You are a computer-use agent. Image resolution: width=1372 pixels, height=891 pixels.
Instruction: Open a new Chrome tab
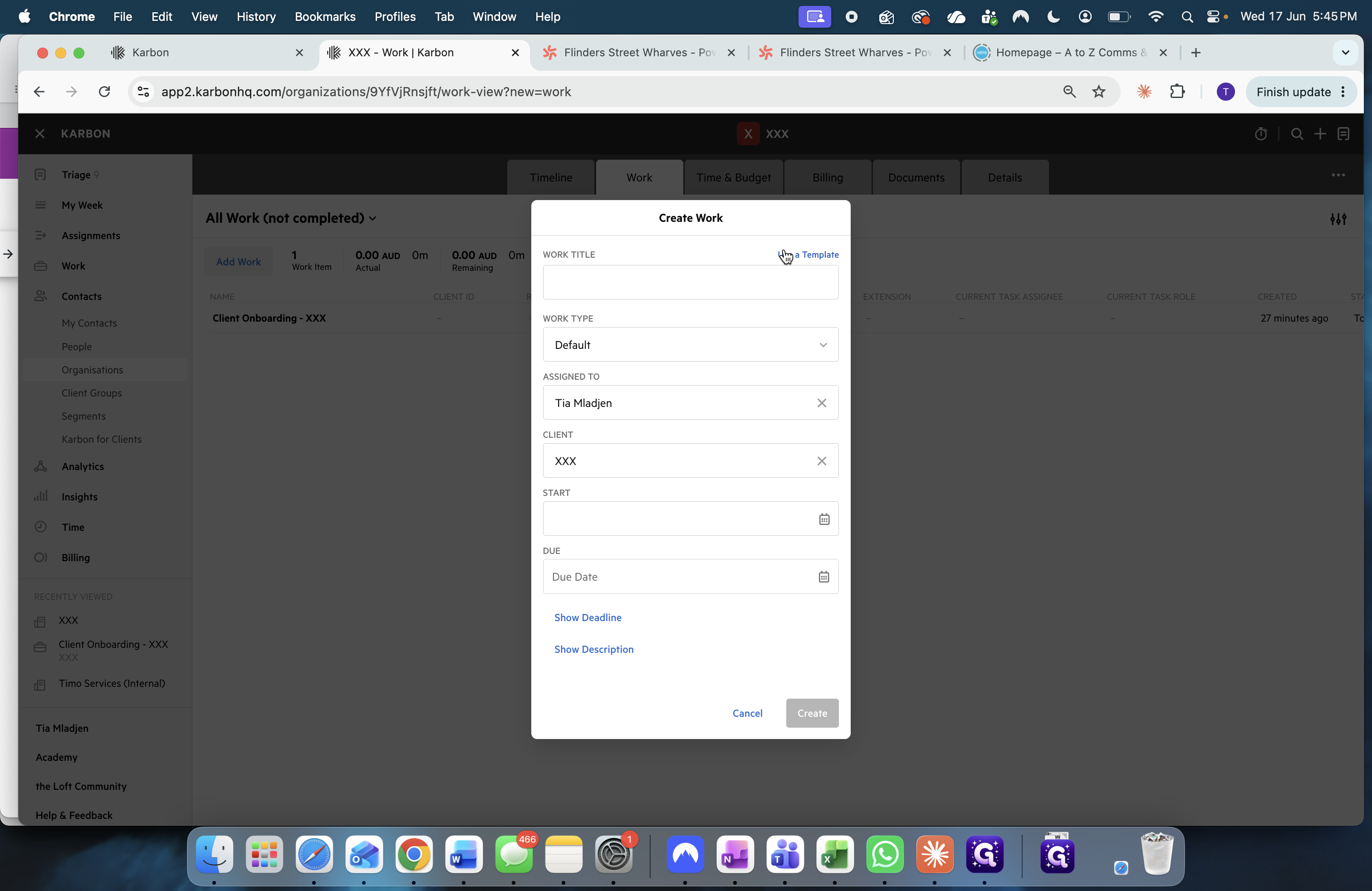(1196, 53)
